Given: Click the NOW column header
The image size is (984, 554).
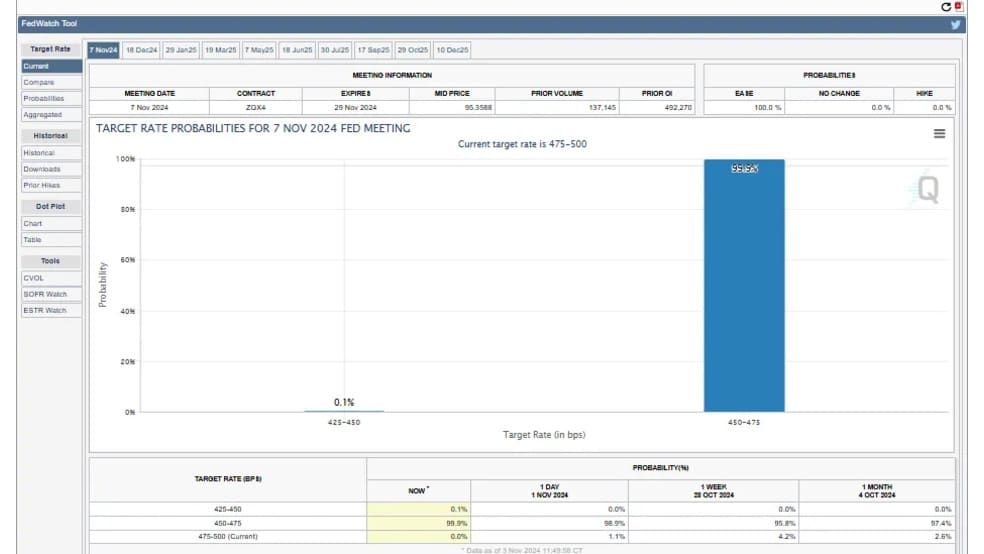Looking at the screenshot, I should coord(419,491).
